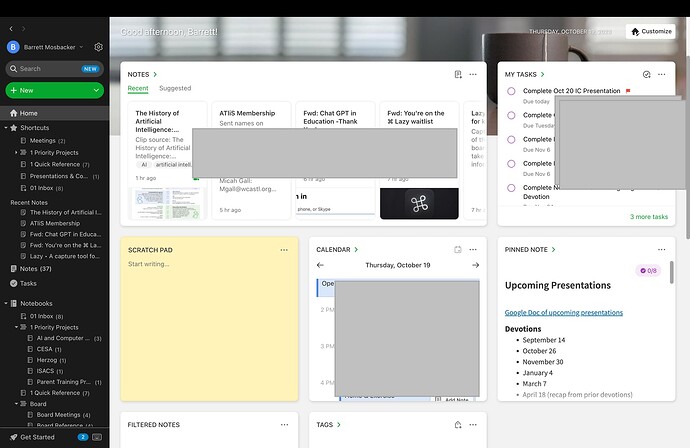The image size is (690, 448).
Task: Switch to the Suggested notes tab
Action: point(175,88)
